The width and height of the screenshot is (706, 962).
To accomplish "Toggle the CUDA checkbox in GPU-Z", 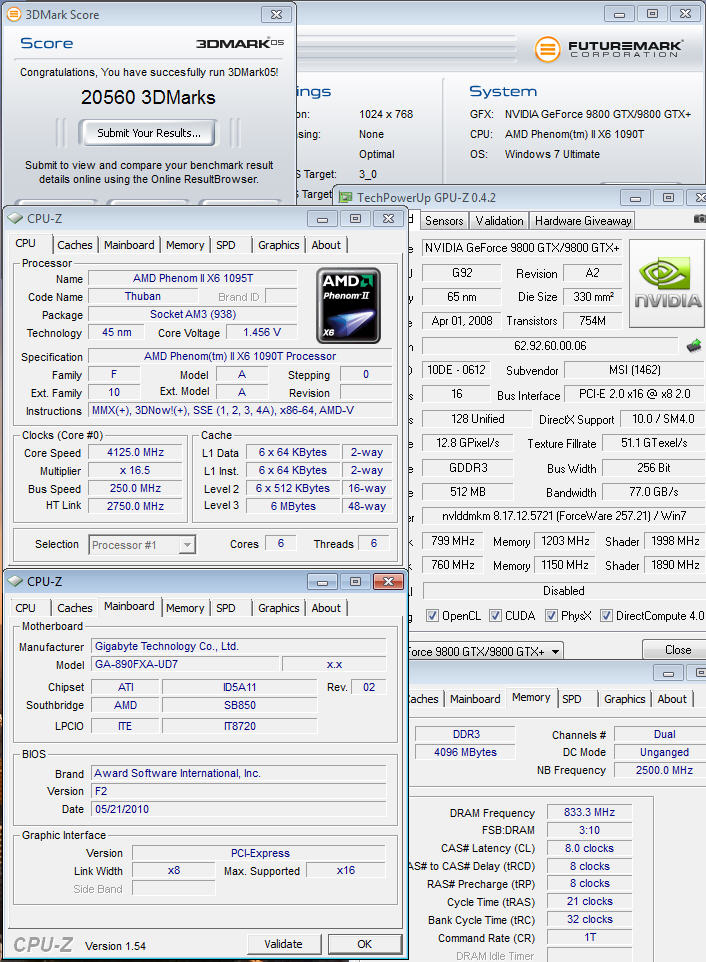I will click(x=495, y=615).
